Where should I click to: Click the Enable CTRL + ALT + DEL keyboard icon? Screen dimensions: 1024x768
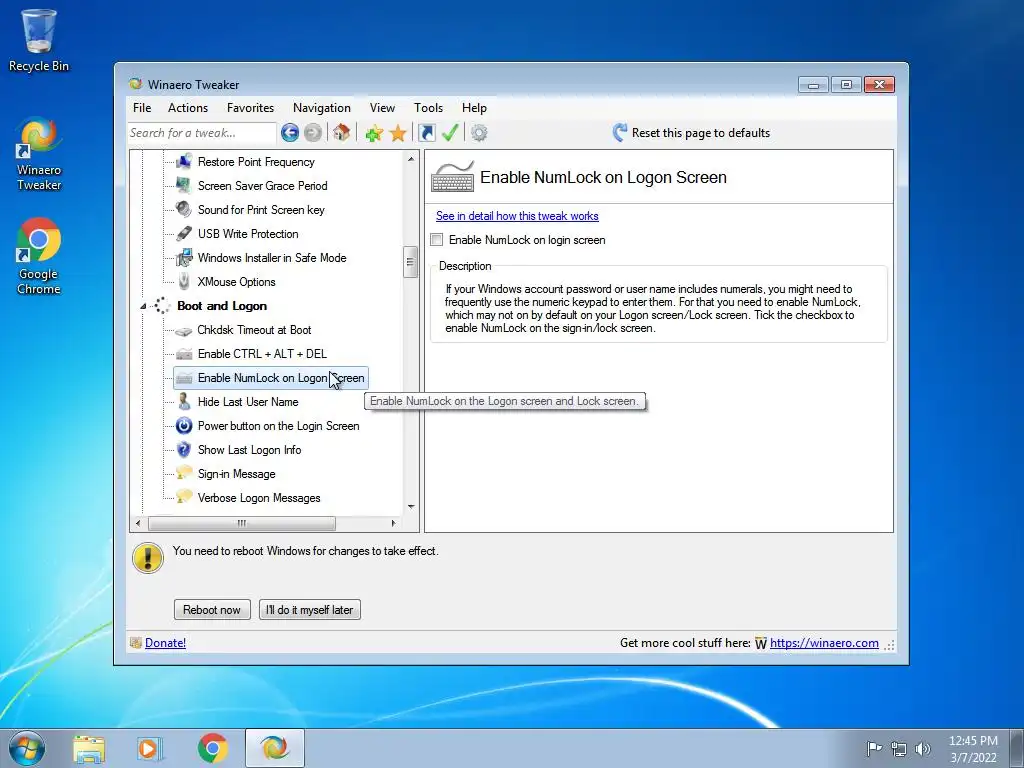(x=184, y=354)
